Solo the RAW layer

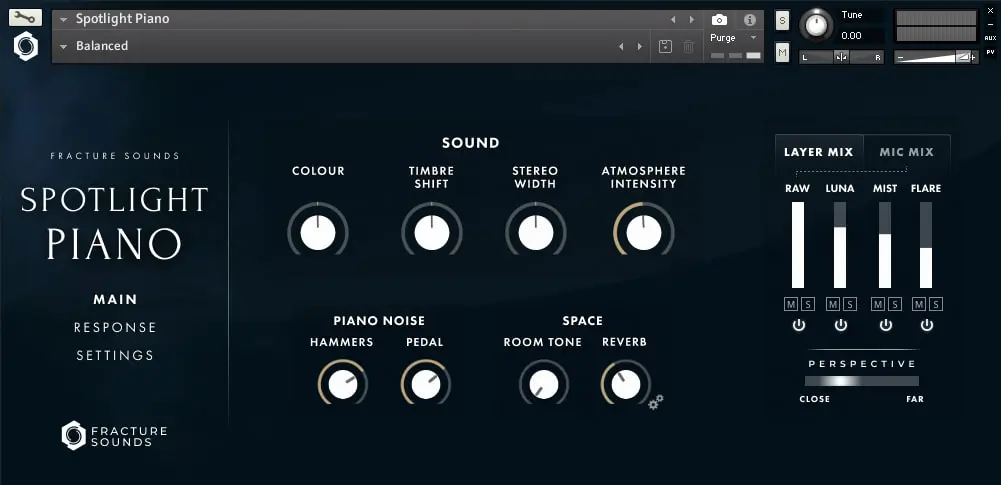coord(808,304)
